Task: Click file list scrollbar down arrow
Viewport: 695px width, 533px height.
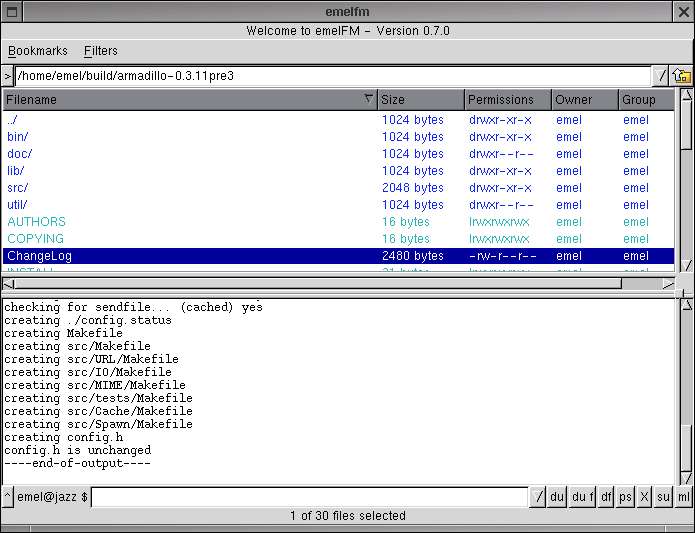Action: pos(686,265)
